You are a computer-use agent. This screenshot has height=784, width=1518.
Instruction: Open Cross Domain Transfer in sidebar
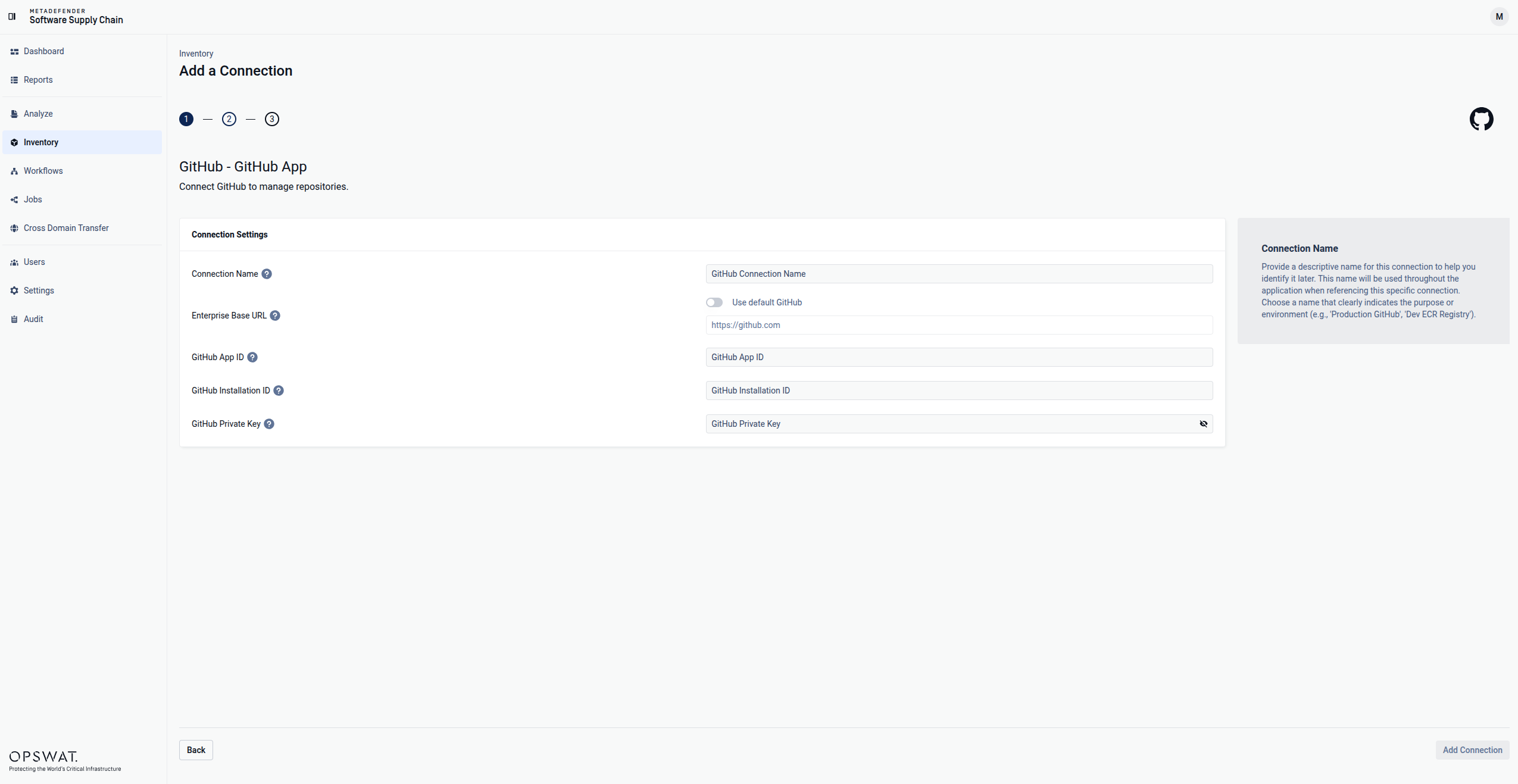[x=82, y=228]
